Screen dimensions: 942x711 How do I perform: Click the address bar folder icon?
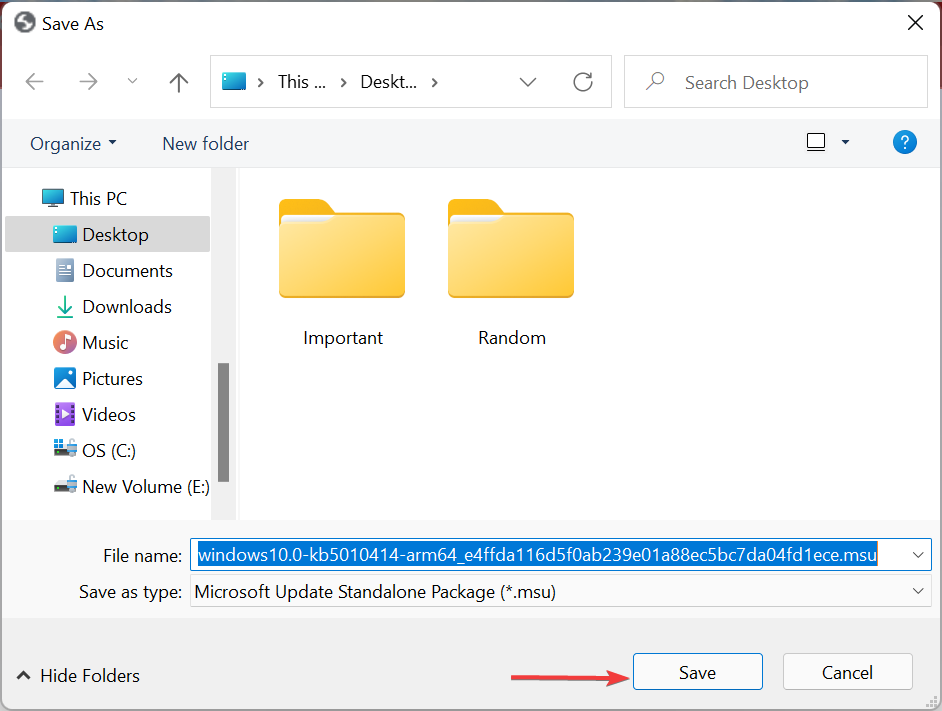point(234,81)
